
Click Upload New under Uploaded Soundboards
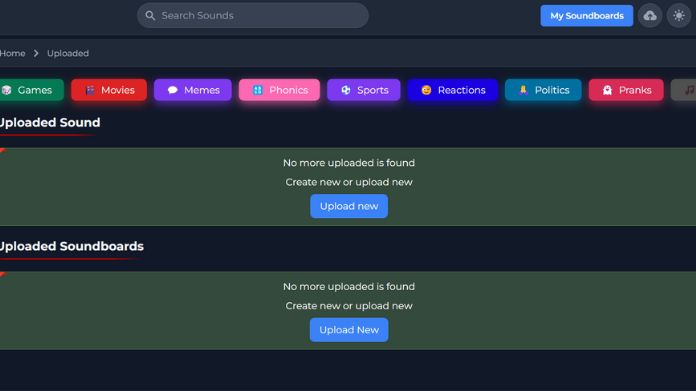pyautogui.click(x=349, y=330)
